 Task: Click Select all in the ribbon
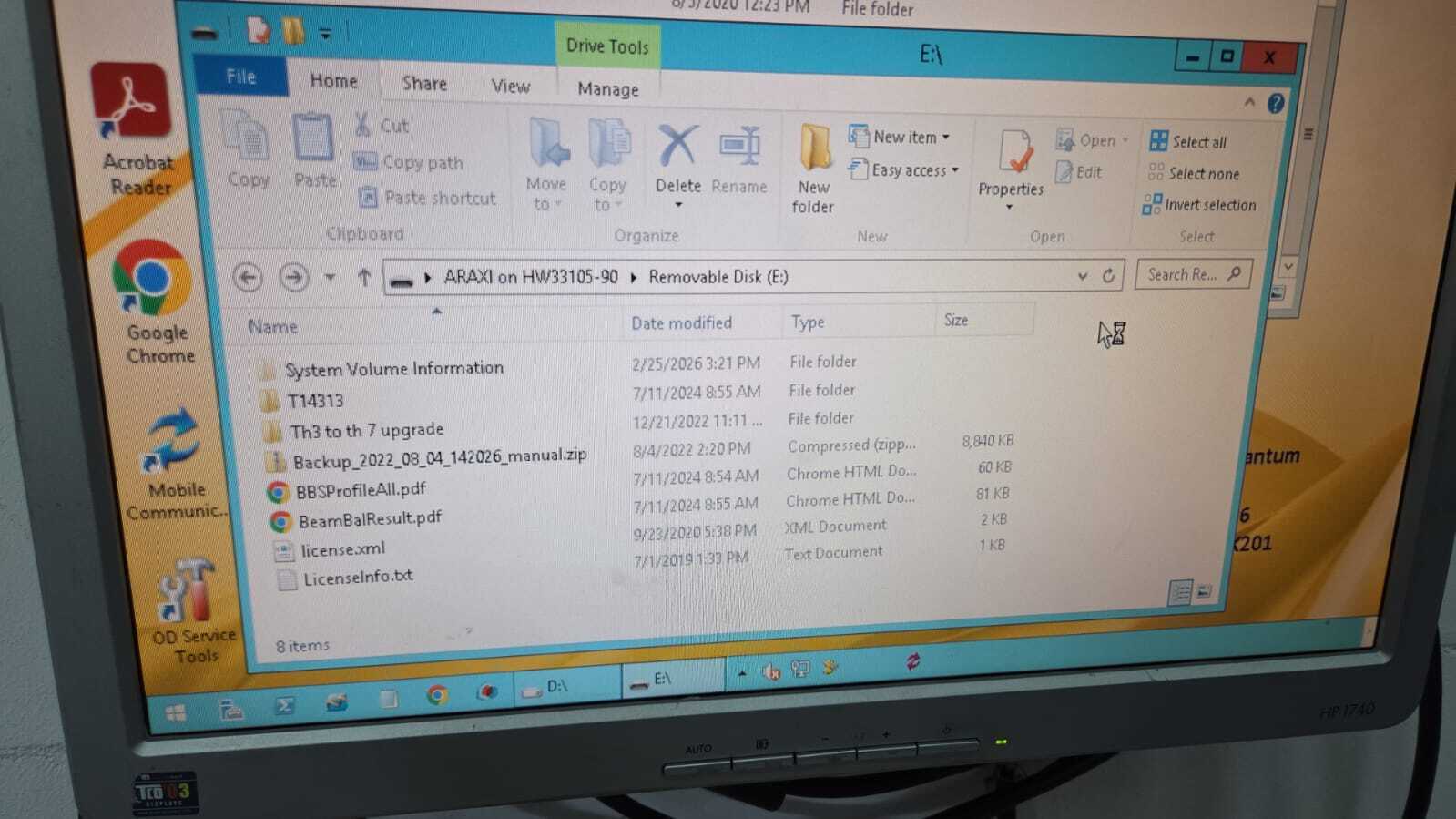[x=1188, y=141]
